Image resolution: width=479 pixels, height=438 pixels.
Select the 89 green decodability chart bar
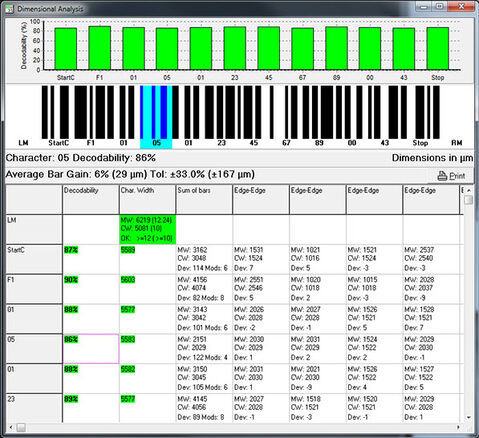tap(336, 48)
